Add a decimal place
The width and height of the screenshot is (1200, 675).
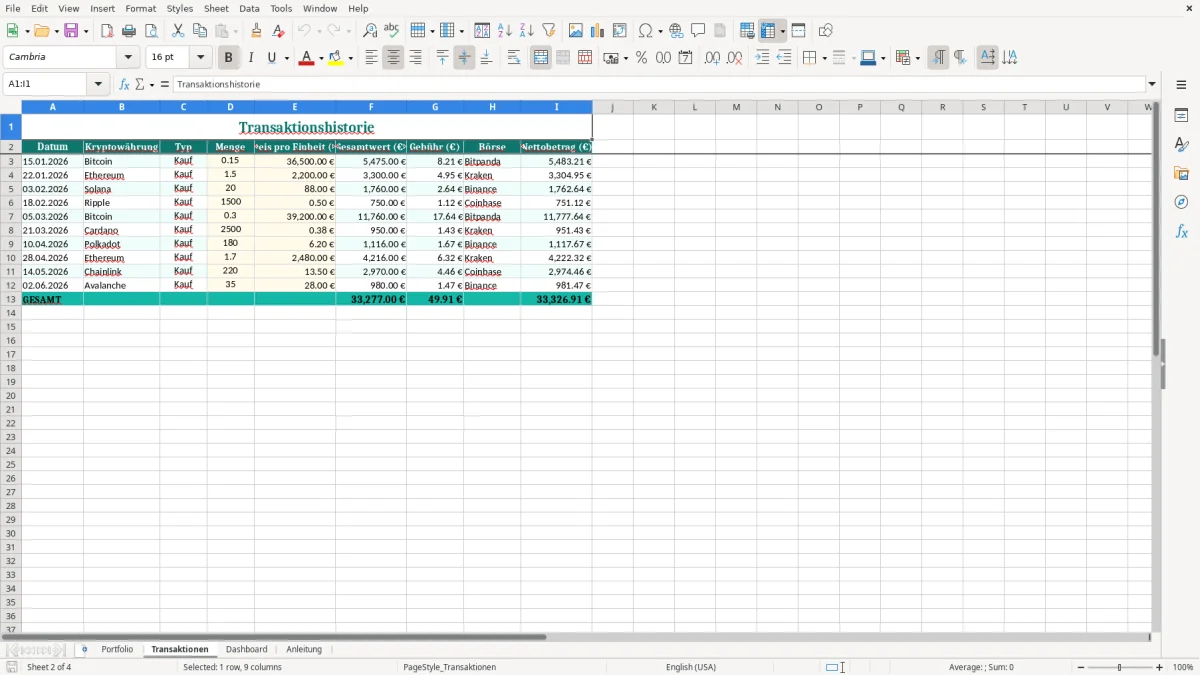tap(712, 58)
